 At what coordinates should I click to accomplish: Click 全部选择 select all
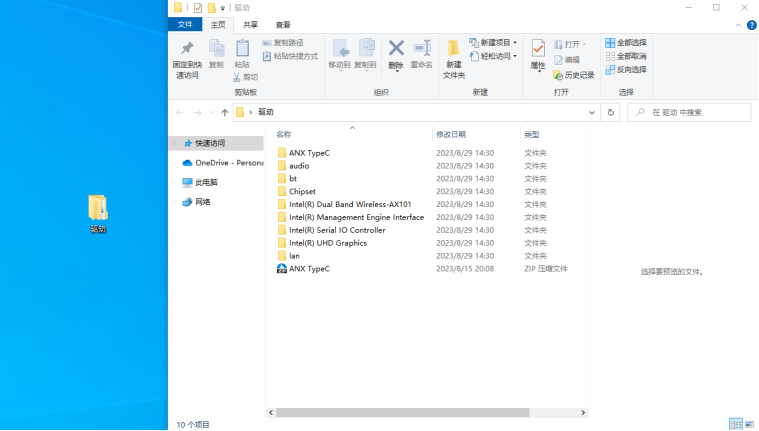coord(625,43)
